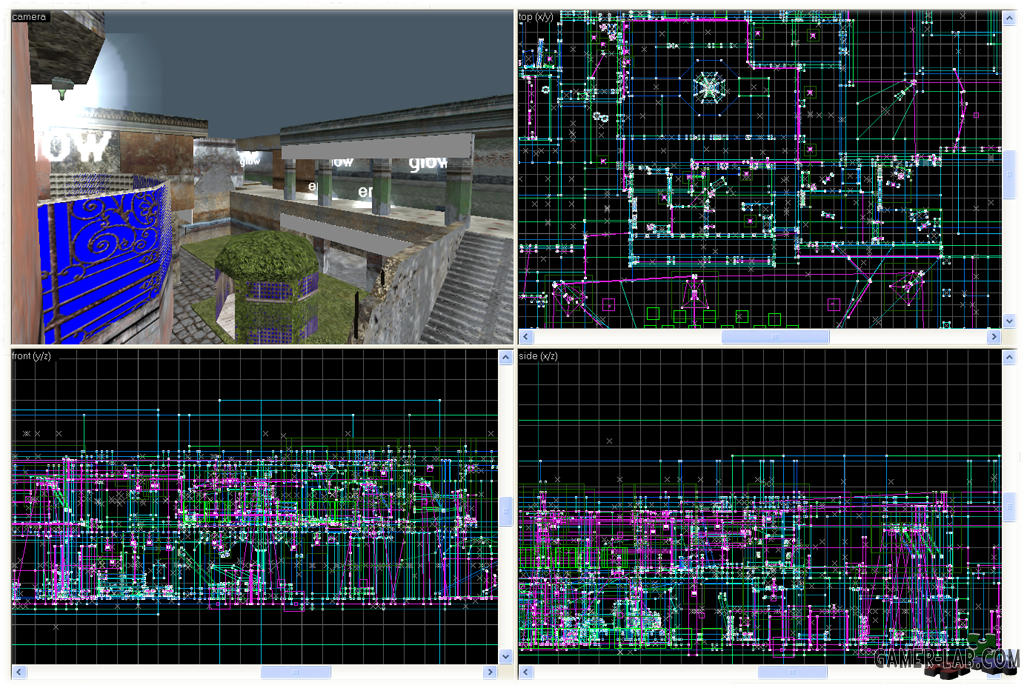1024x688 pixels.
Task: Click the left arrow of front view scrollbar
Action: click(x=18, y=672)
